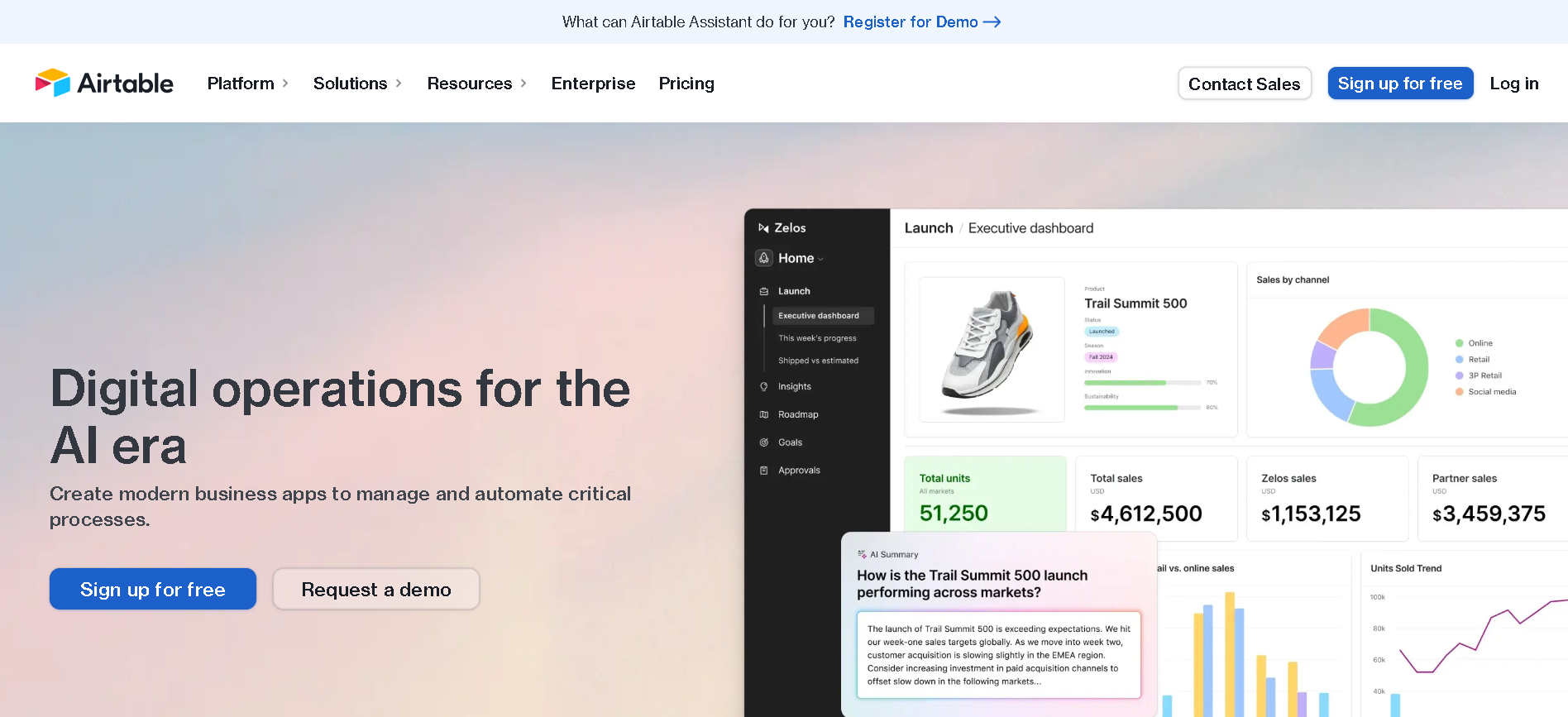Click the AI summary response text box
This screenshot has height=717, width=1568.
(999, 655)
